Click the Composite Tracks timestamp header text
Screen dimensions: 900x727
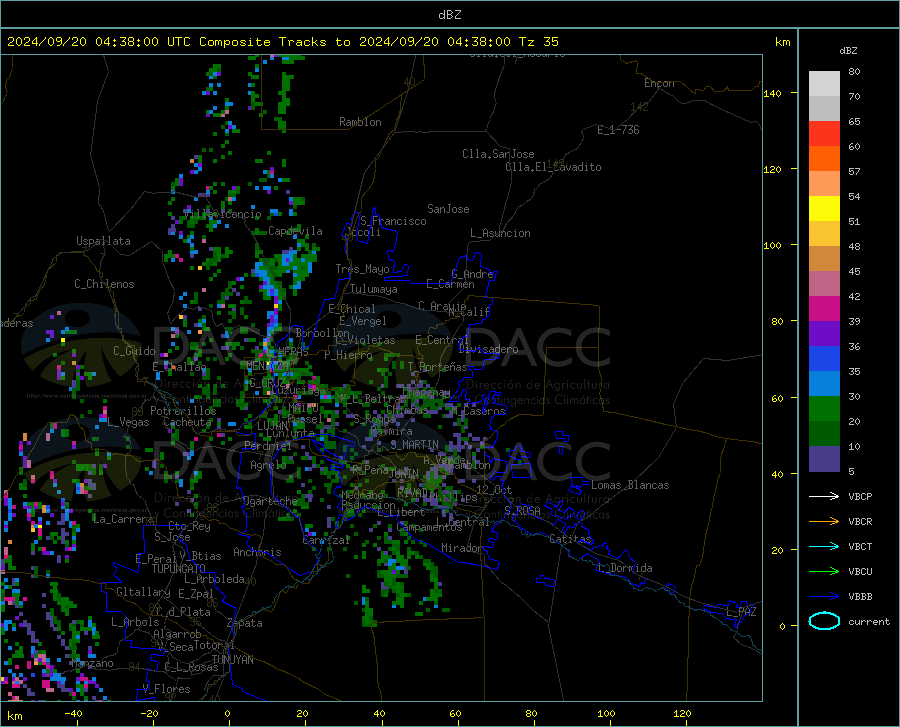[282, 42]
